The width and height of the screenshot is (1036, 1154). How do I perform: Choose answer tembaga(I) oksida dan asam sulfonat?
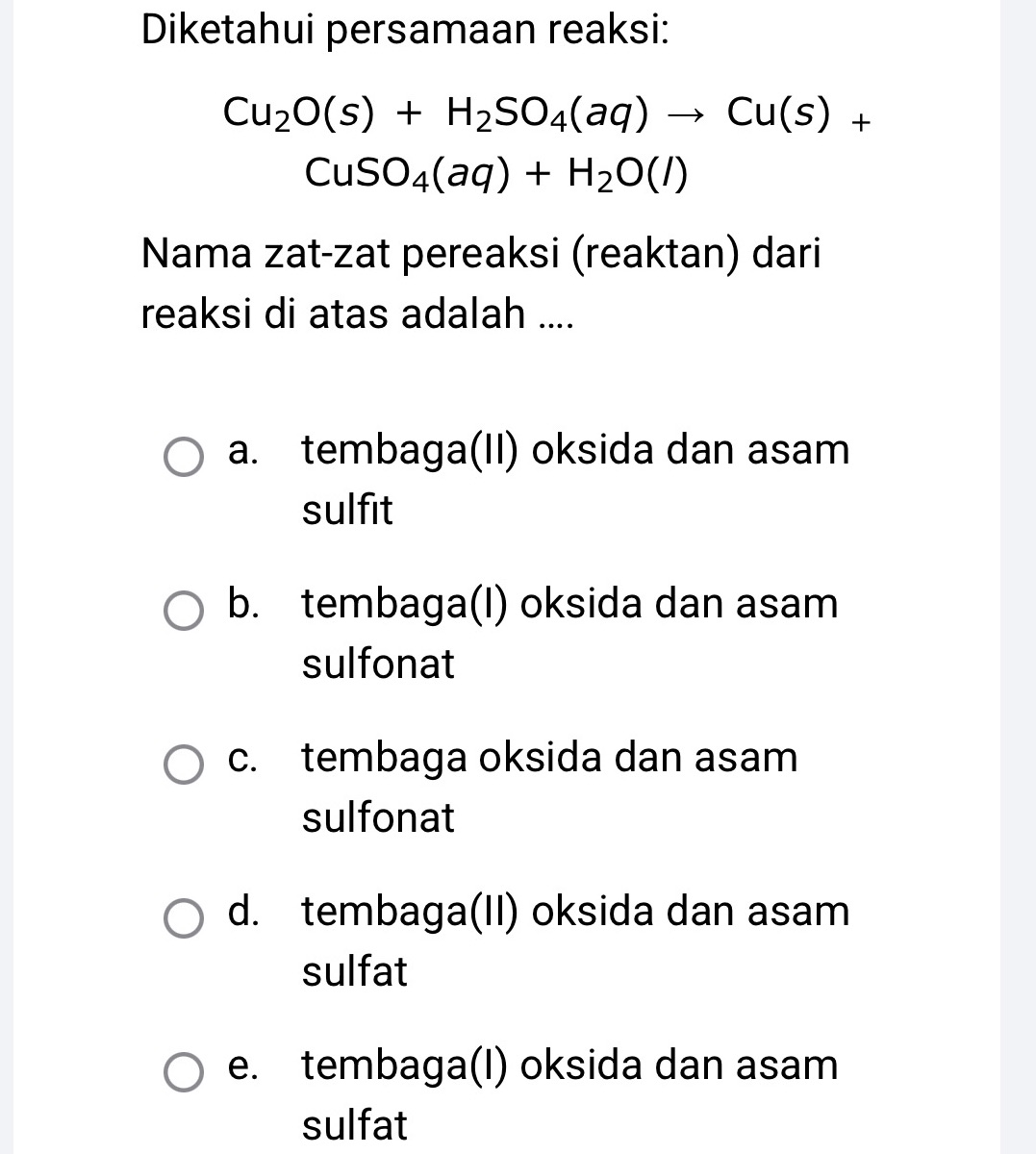(568, 603)
